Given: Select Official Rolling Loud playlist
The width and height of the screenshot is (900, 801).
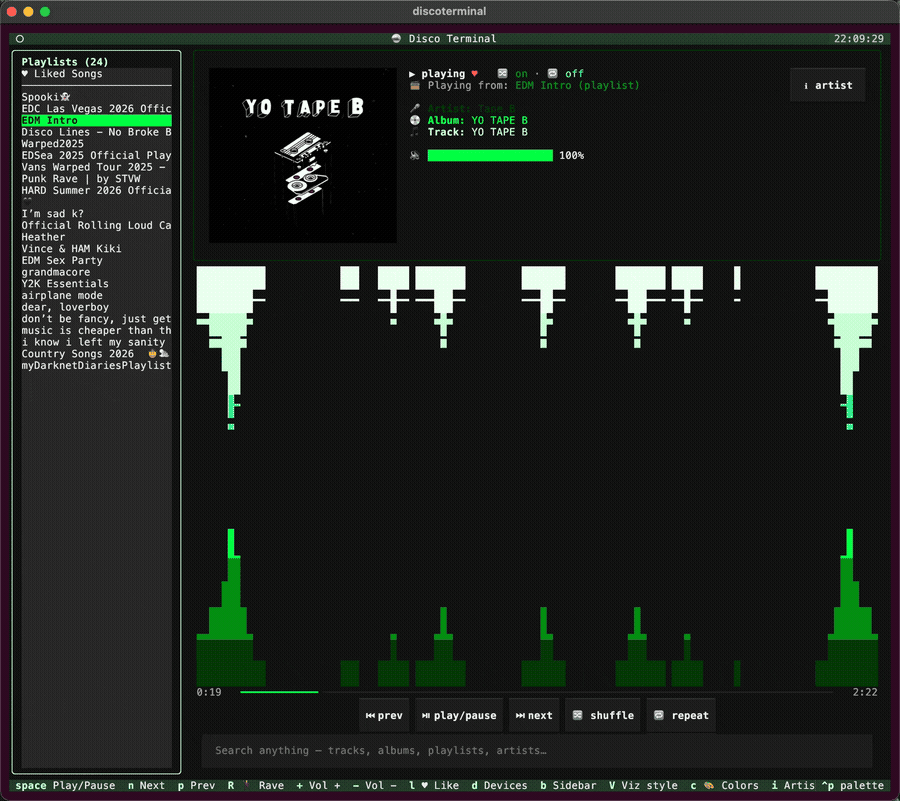Looking at the screenshot, I should 96,225.
